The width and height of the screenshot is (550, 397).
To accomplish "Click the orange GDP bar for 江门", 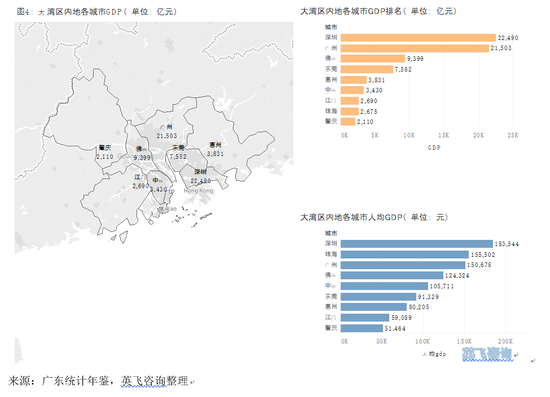I will (350, 101).
